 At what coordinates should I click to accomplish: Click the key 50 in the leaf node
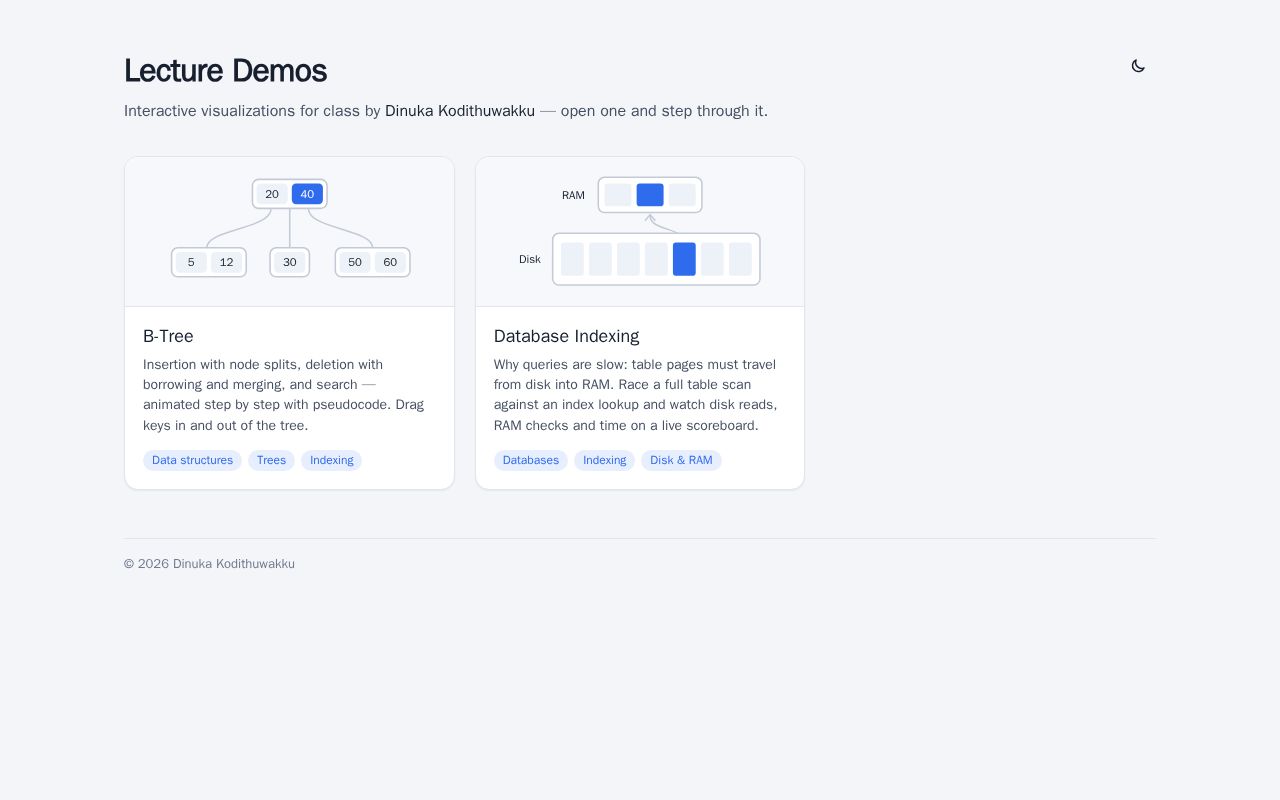[x=355, y=262]
